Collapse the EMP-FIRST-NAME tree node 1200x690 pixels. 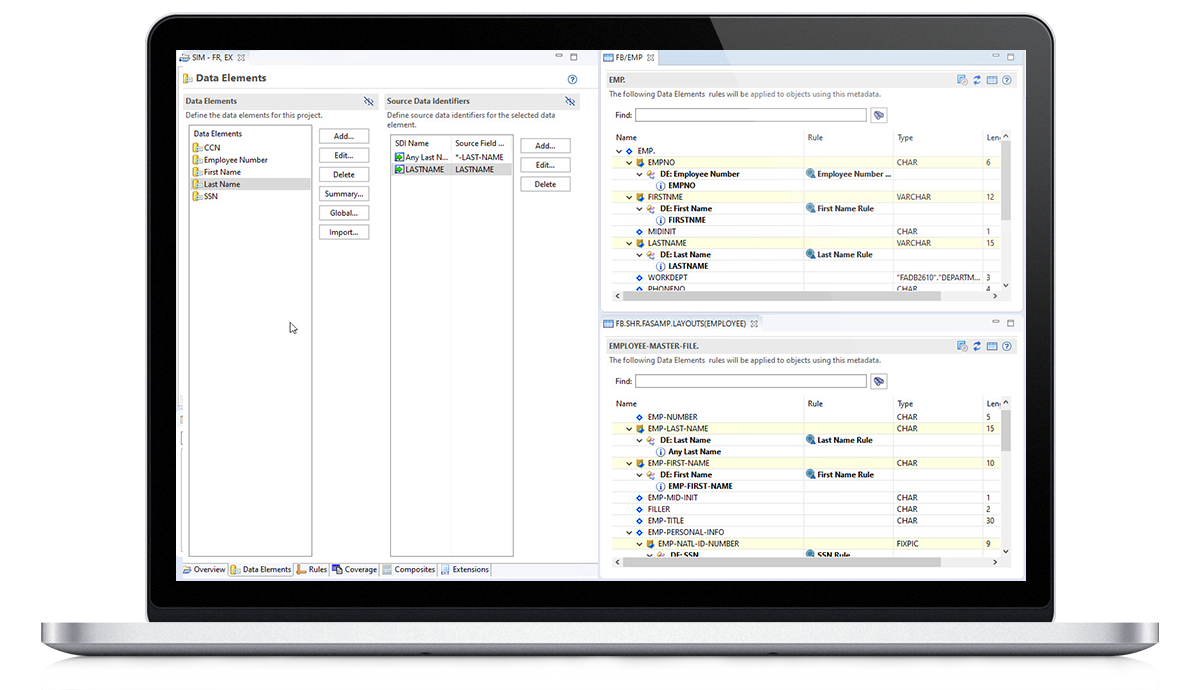[x=629, y=463]
